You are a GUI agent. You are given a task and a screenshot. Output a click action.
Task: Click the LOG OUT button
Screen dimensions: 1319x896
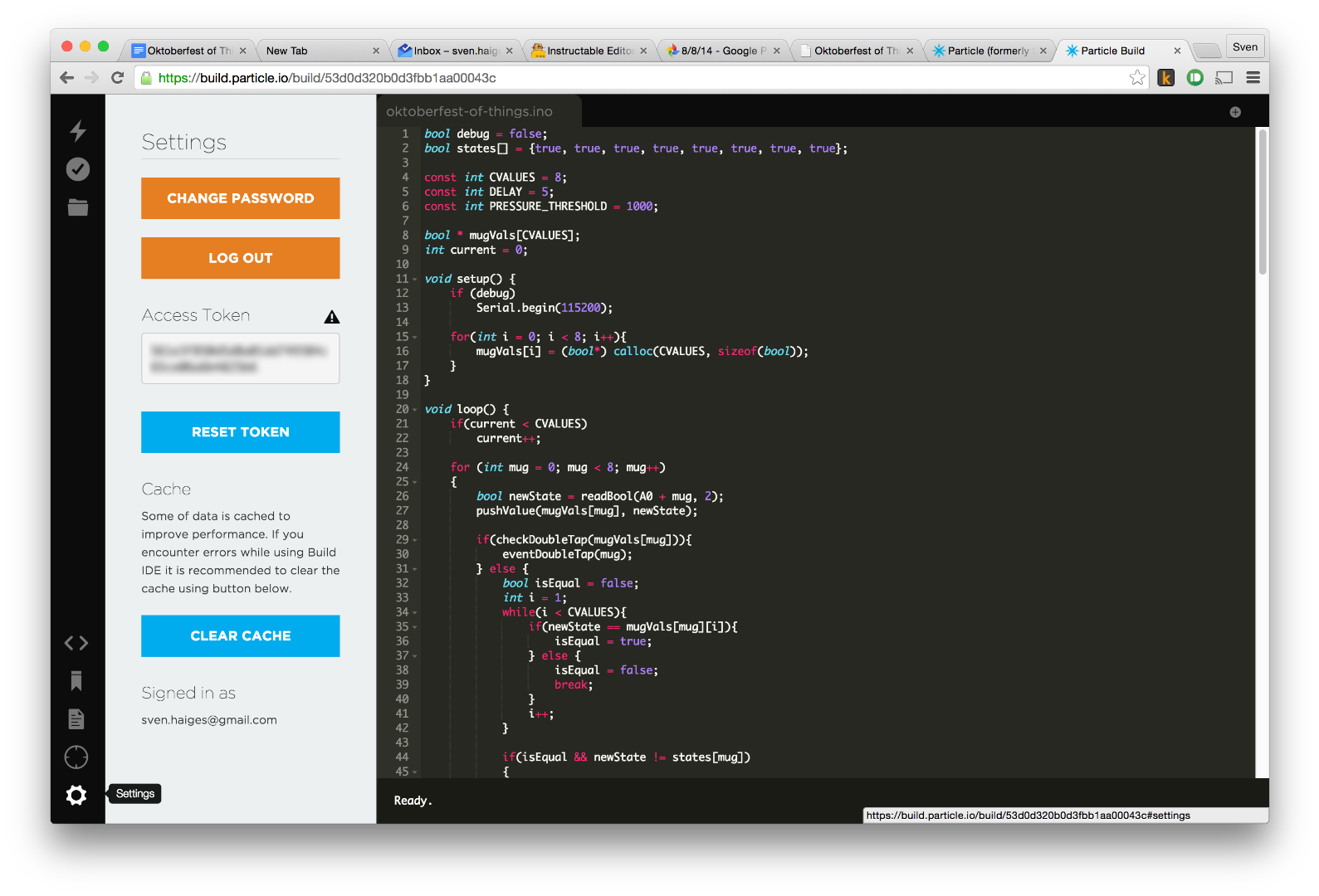click(241, 258)
